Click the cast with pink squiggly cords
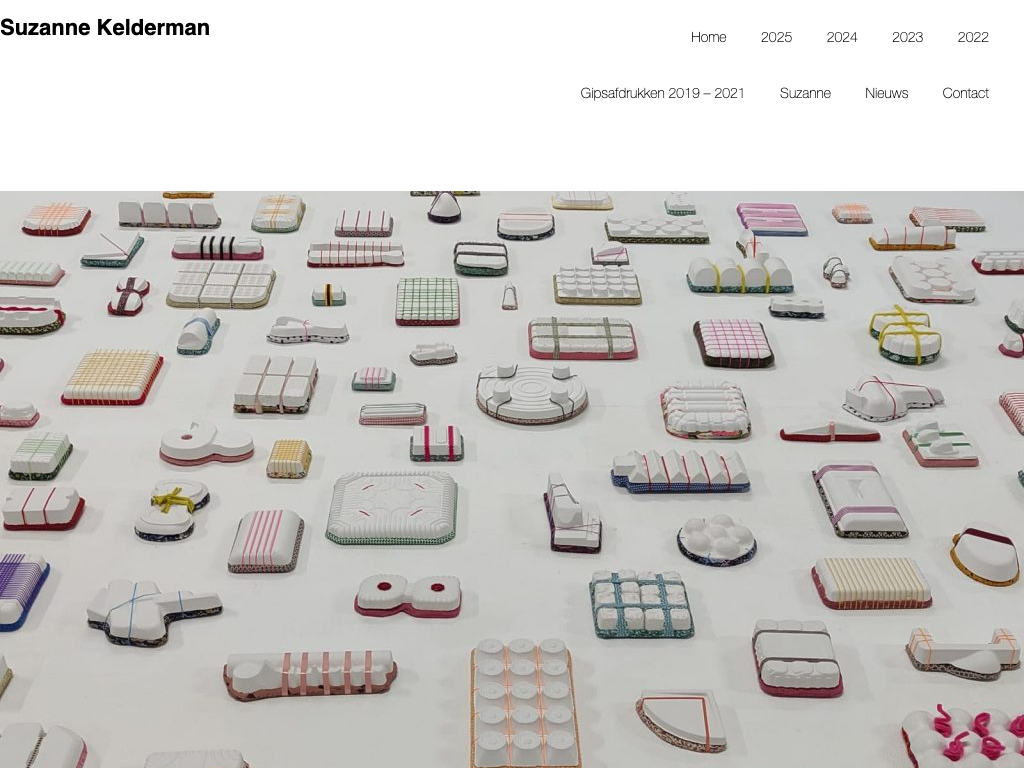 pos(964,735)
